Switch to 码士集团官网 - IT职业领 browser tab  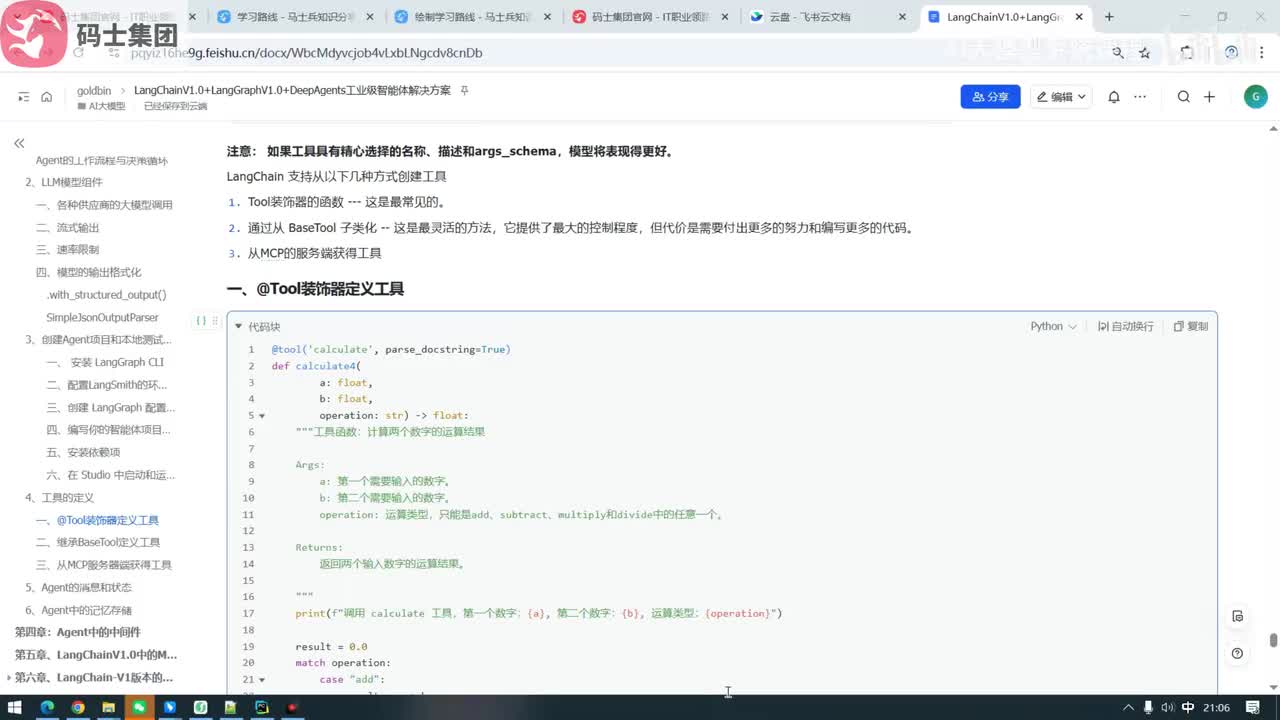[650, 17]
